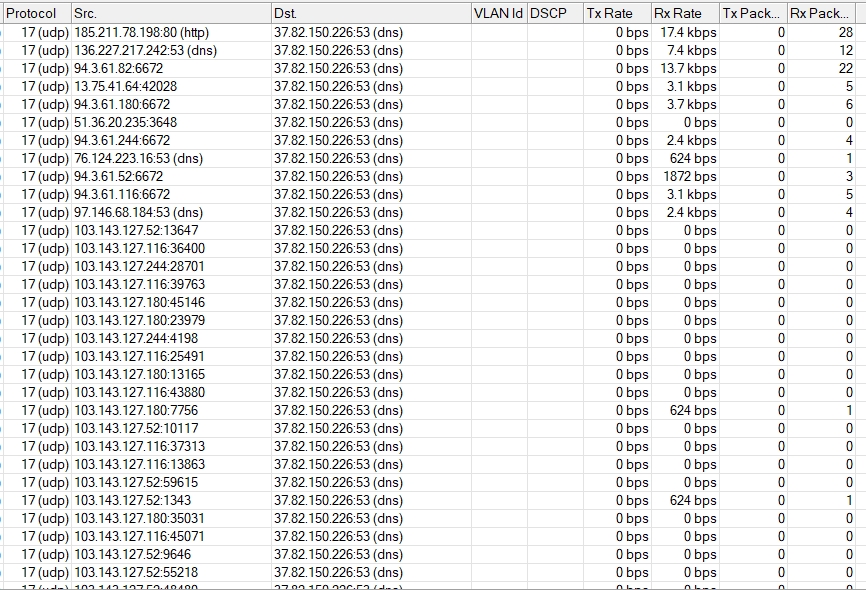Pick row with source 51.36.20.235:3648
This screenshot has width=866, height=590.
coord(125,123)
